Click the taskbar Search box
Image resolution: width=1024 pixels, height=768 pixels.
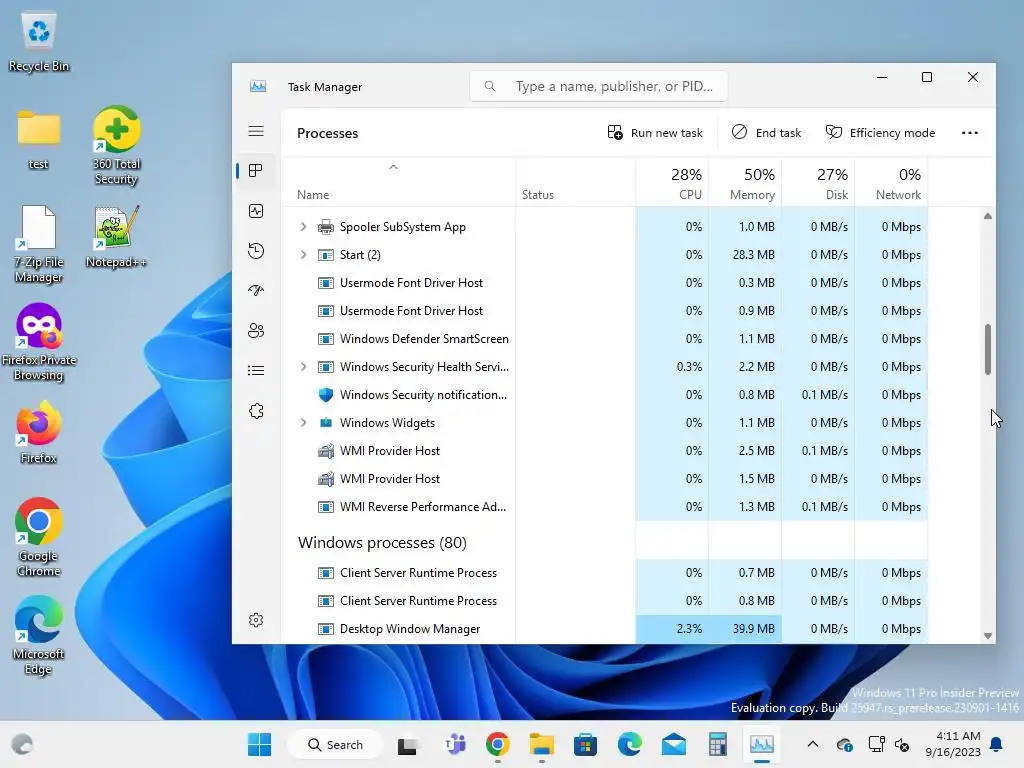[x=335, y=744]
